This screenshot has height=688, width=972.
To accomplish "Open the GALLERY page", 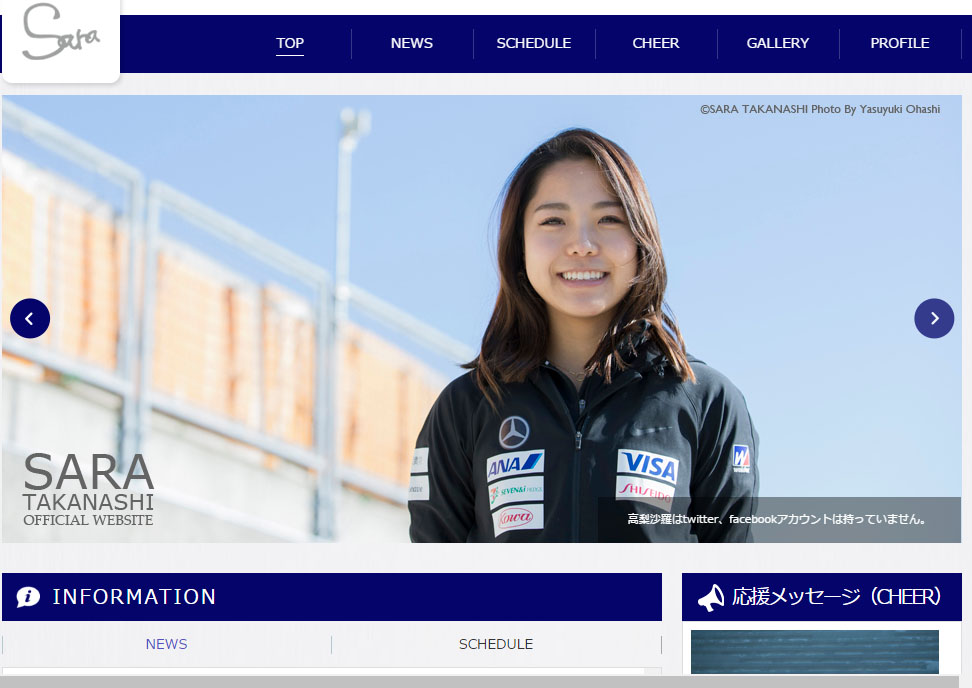I will [777, 43].
